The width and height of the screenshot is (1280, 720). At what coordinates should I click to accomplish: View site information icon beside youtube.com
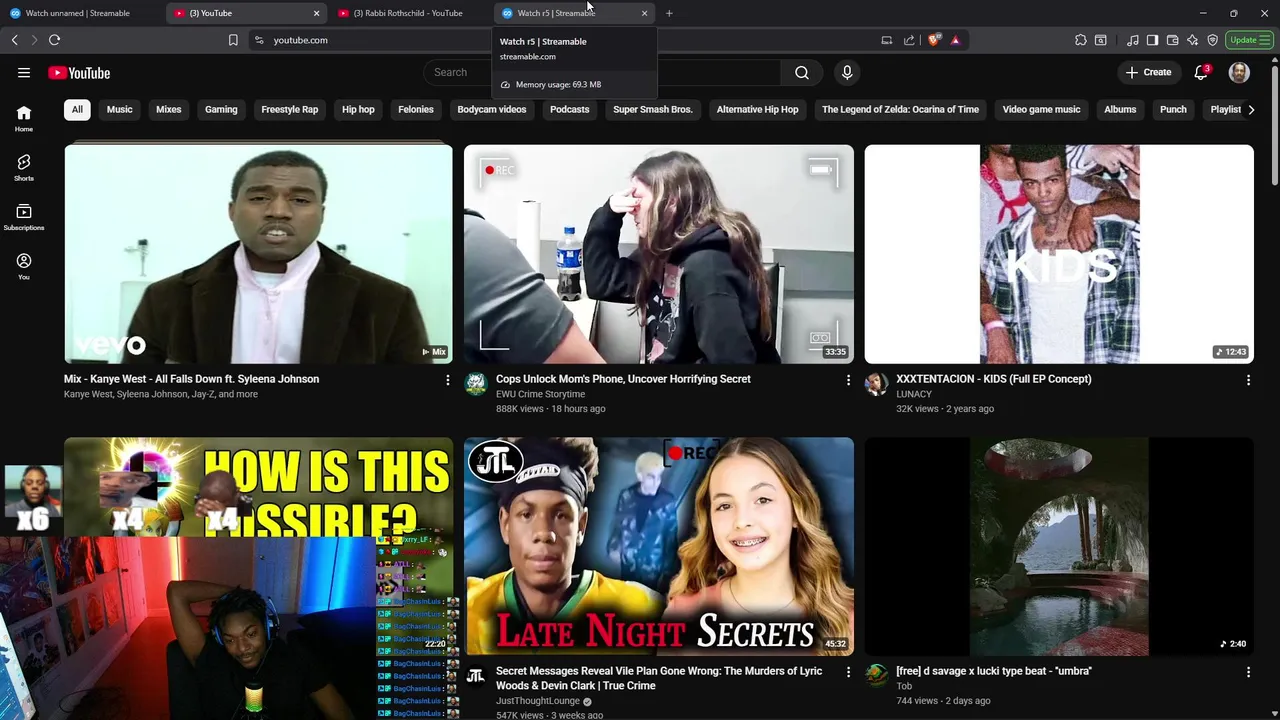(259, 40)
